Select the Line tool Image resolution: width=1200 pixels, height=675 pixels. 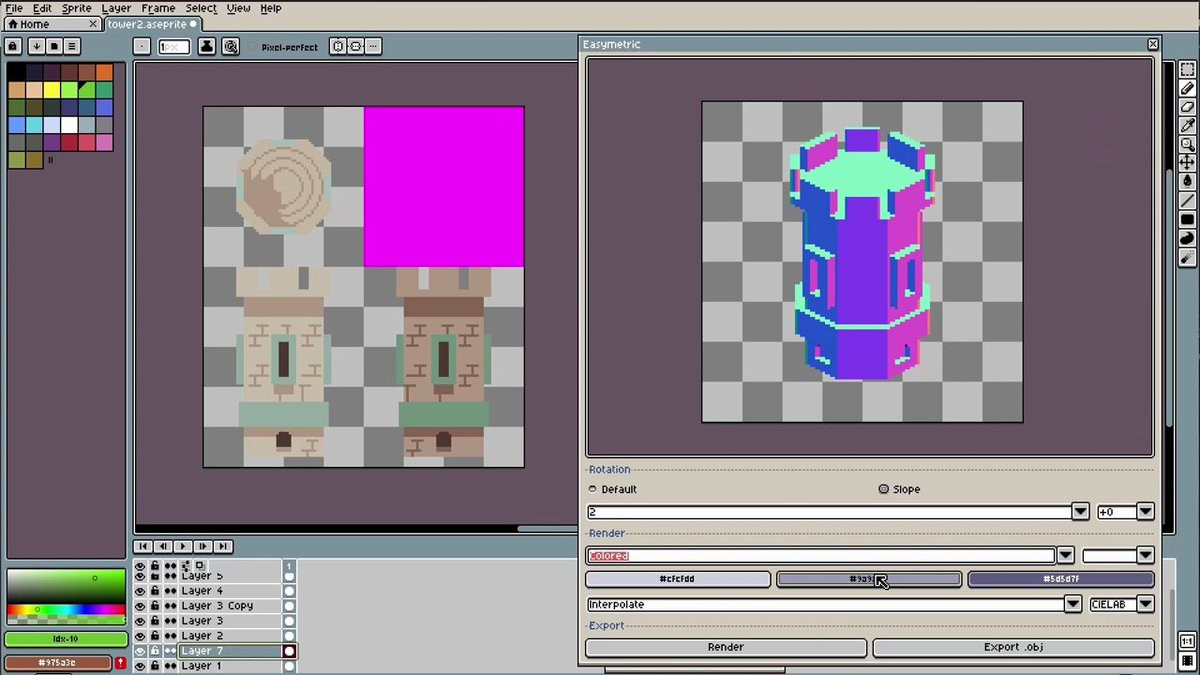coord(1187,200)
